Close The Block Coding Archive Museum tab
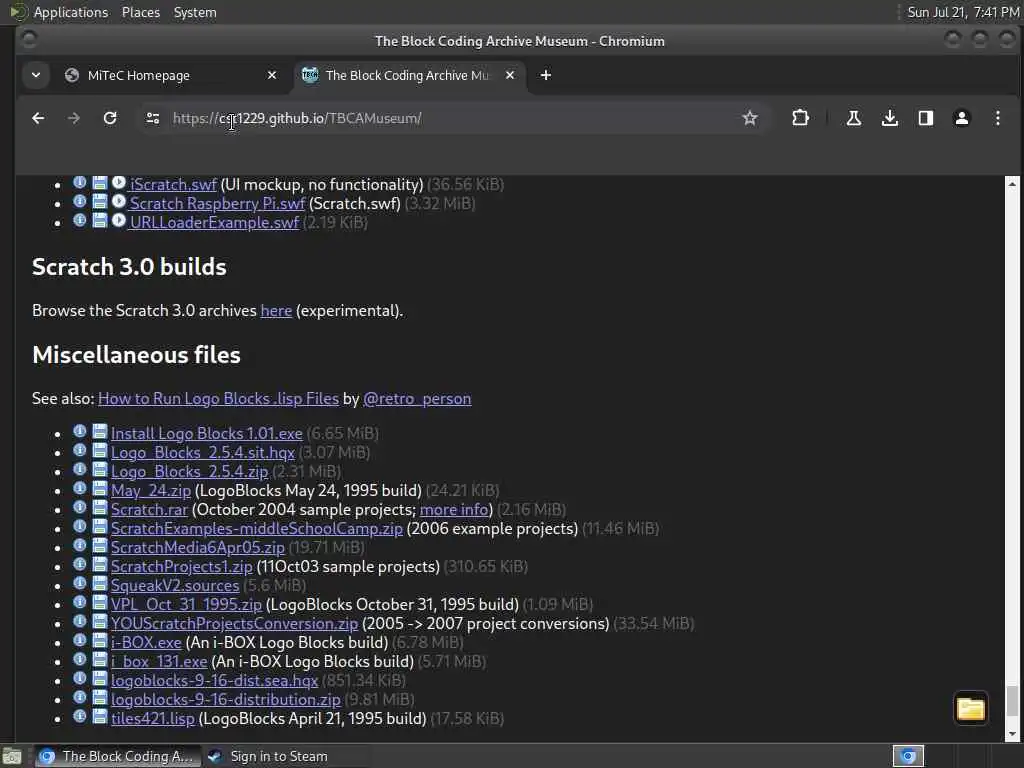The height and width of the screenshot is (768, 1024). pyautogui.click(x=510, y=75)
